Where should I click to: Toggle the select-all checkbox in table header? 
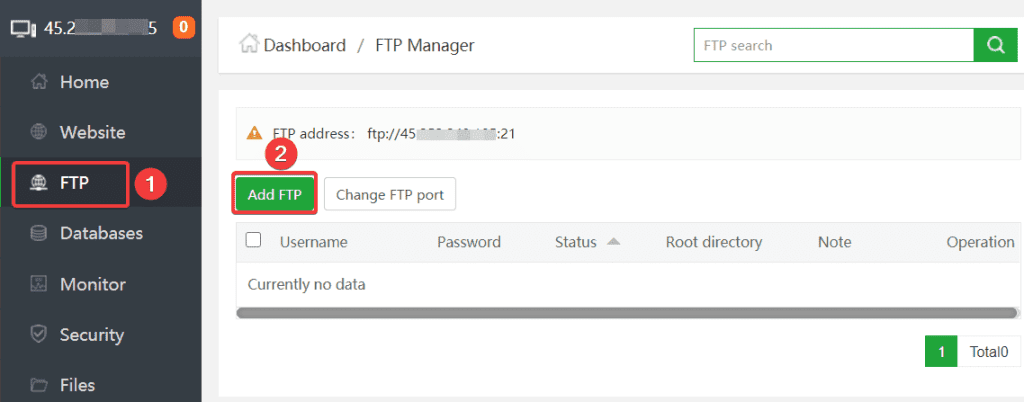[x=254, y=240]
